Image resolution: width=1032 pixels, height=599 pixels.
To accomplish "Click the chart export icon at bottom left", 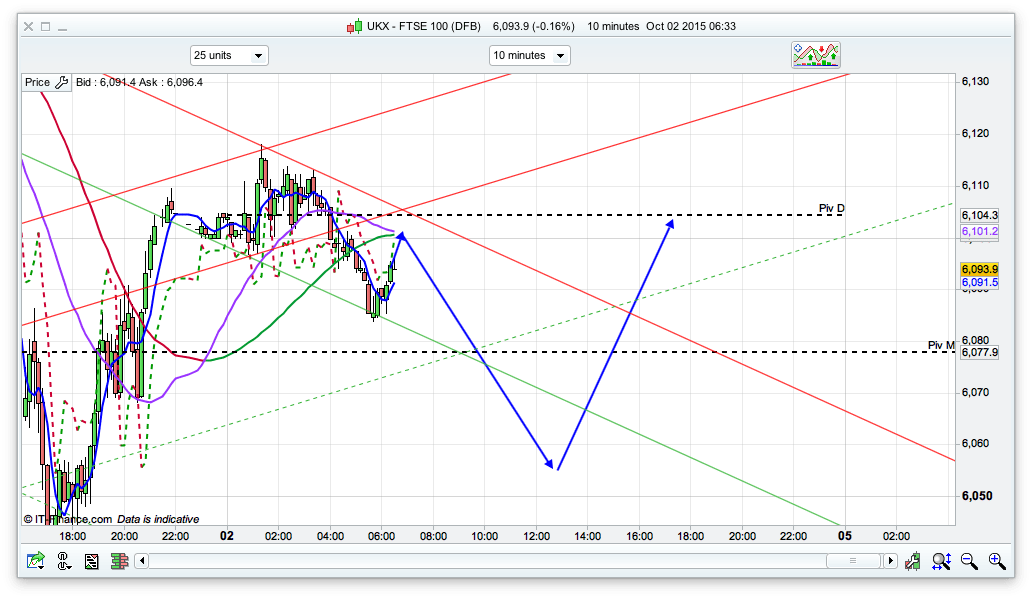I will click(x=36, y=562).
